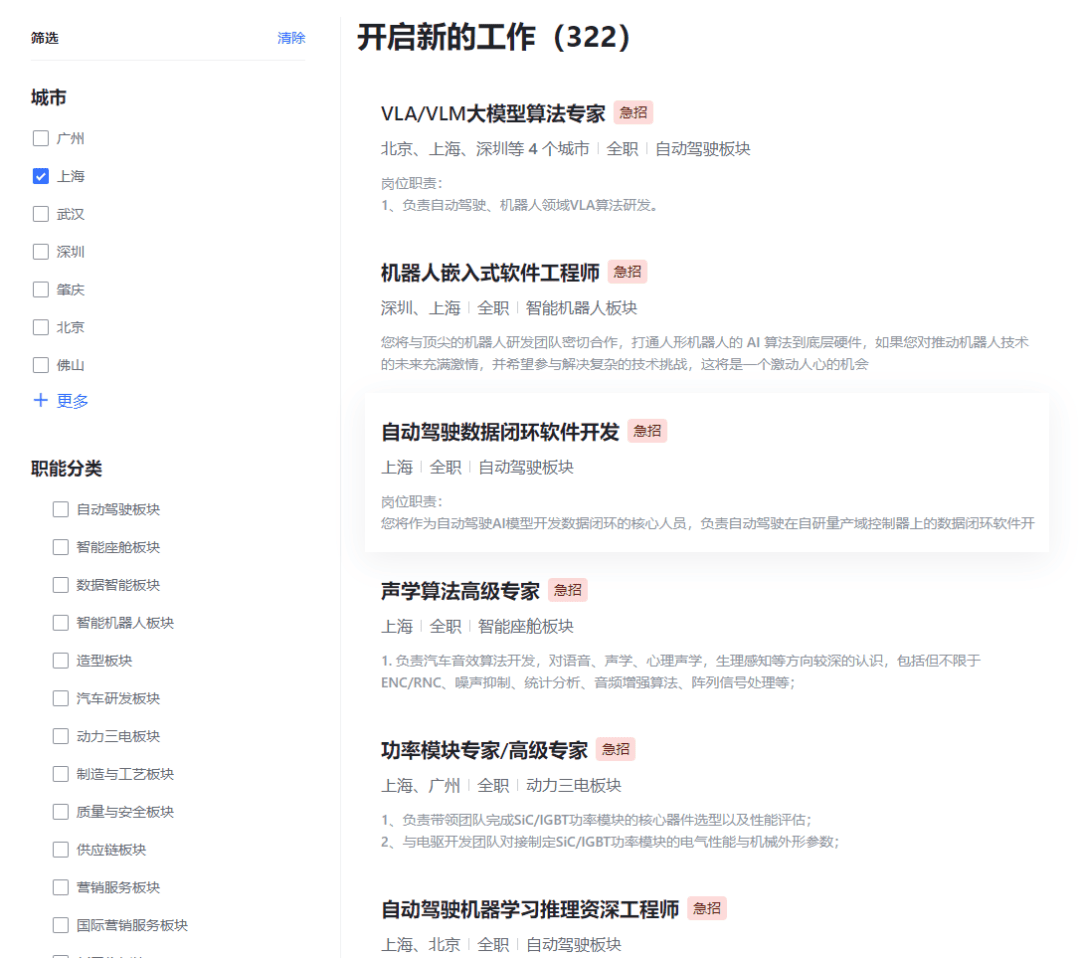Check the 质量与安全板块 category checkbox
Image resolution: width=1080 pixels, height=958 pixels.
click(x=61, y=812)
